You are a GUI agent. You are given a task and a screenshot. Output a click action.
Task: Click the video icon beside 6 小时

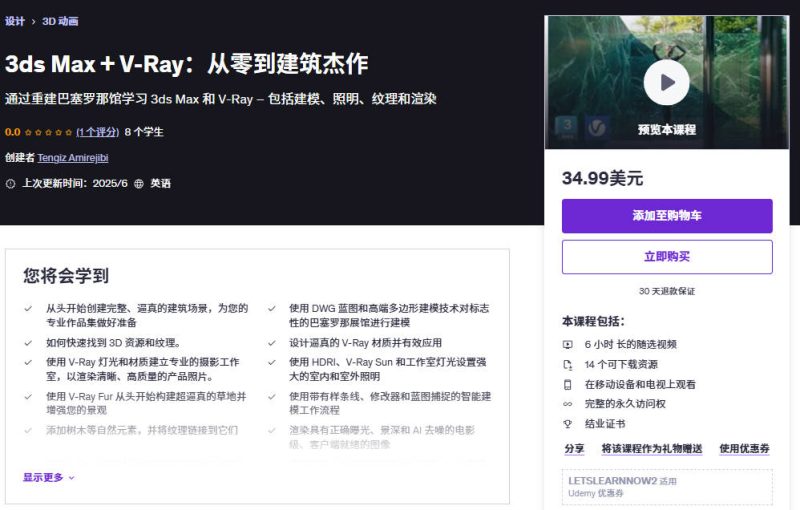point(567,345)
